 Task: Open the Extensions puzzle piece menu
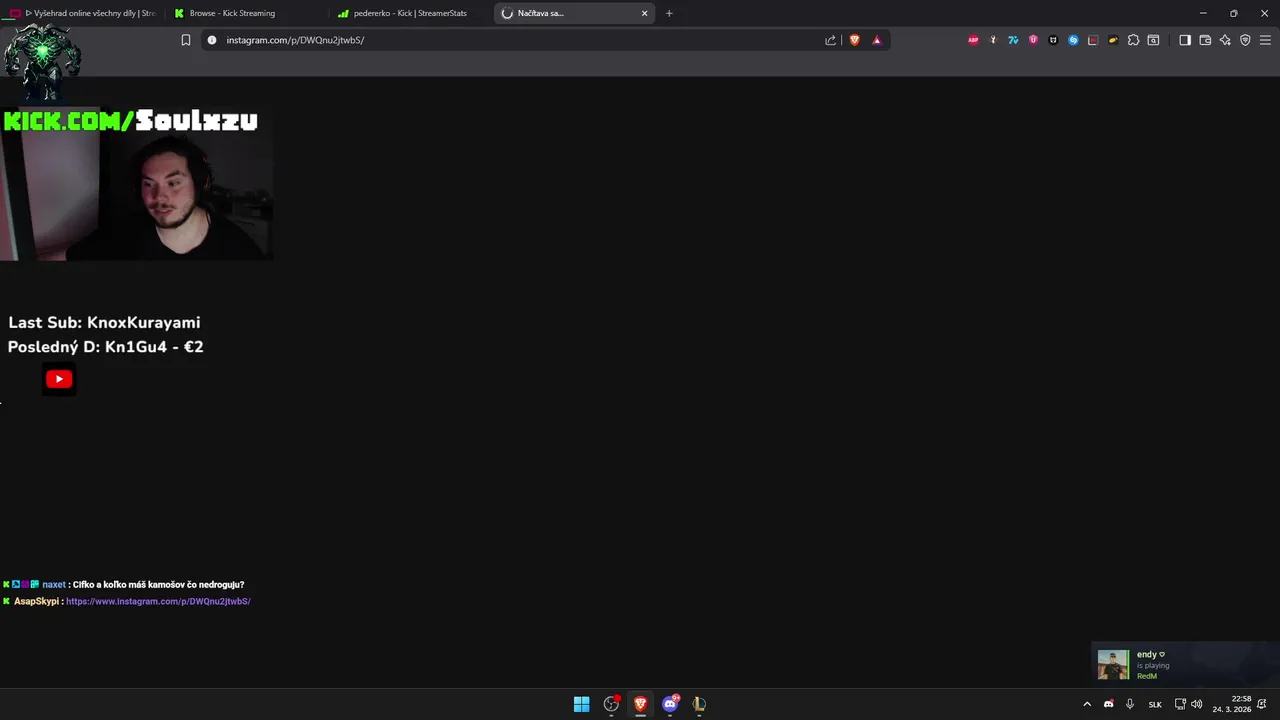pyautogui.click(x=1133, y=40)
